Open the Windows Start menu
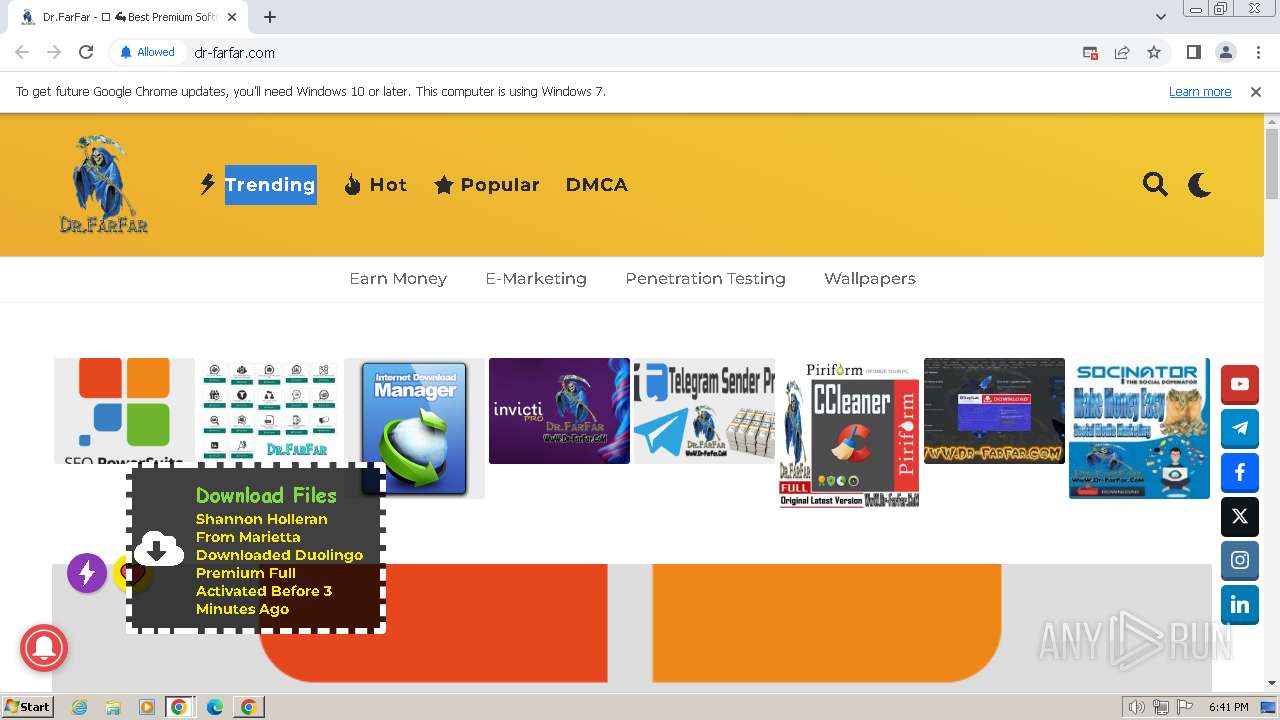Image resolution: width=1280 pixels, height=720 pixels. point(28,706)
